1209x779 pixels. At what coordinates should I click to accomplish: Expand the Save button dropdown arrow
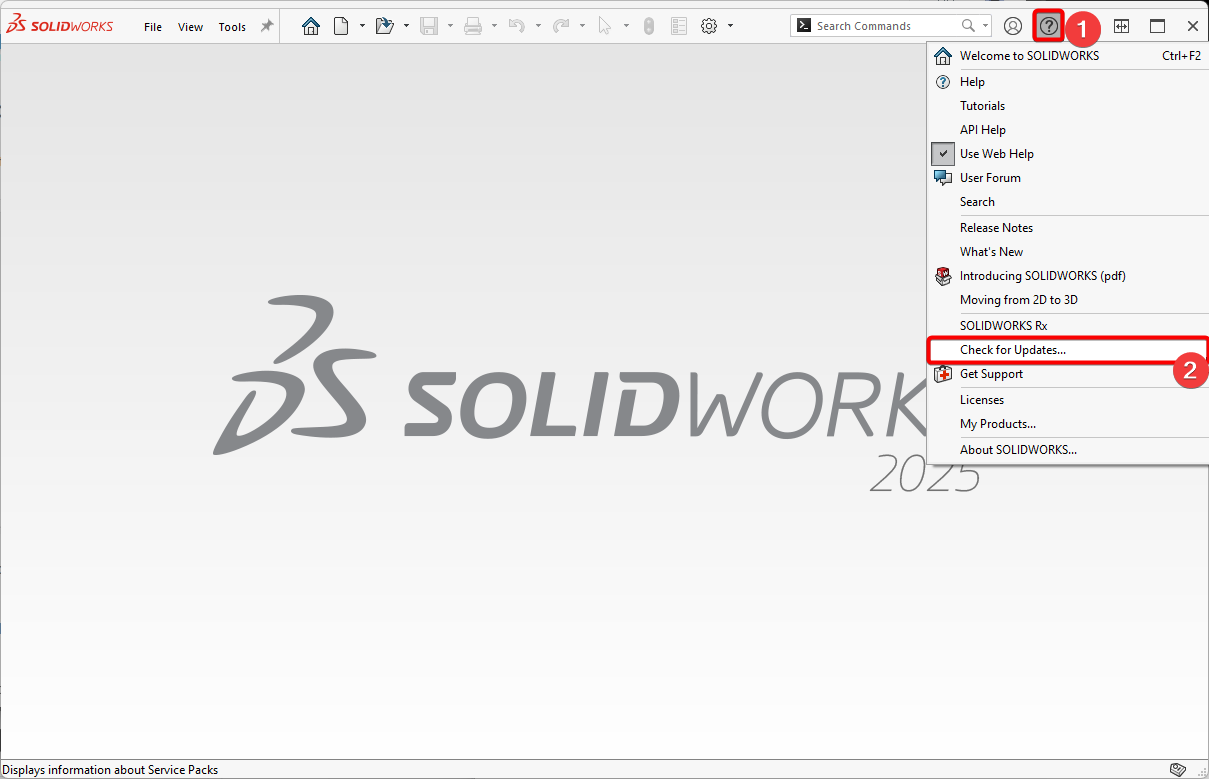tap(451, 26)
